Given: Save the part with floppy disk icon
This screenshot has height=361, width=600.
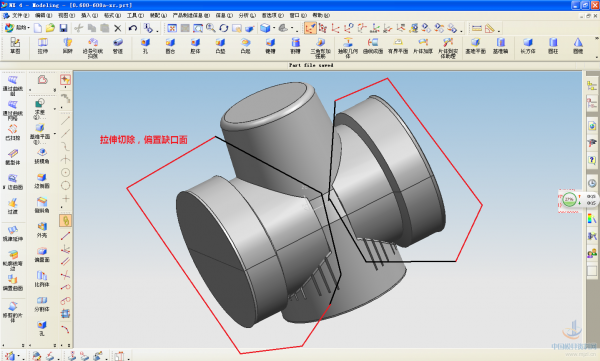Looking at the screenshot, I should coord(63,28).
